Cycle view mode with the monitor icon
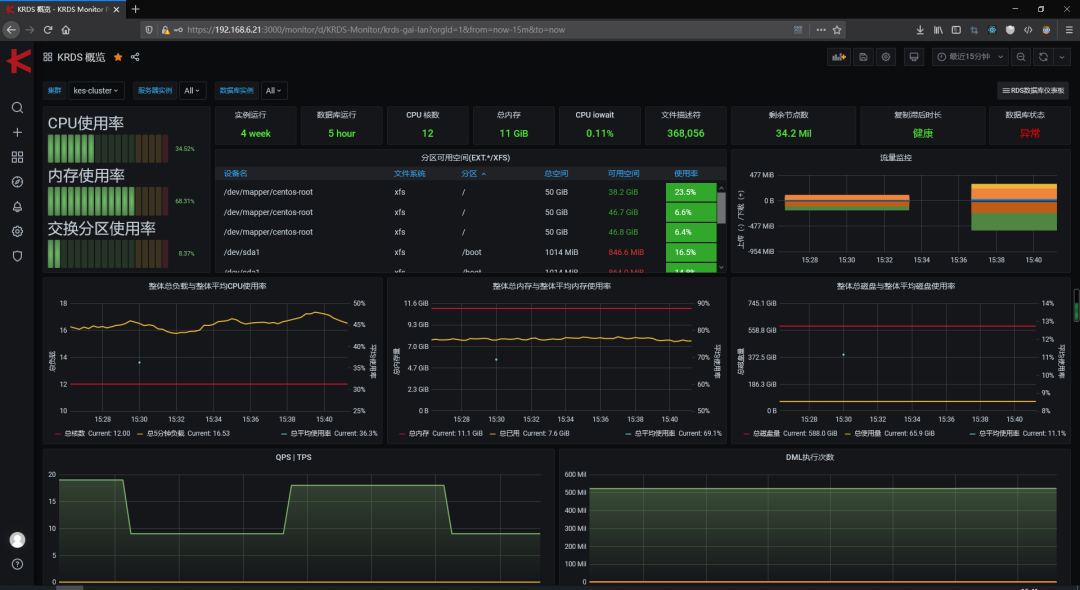This screenshot has height=590, width=1080. point(913,57)
